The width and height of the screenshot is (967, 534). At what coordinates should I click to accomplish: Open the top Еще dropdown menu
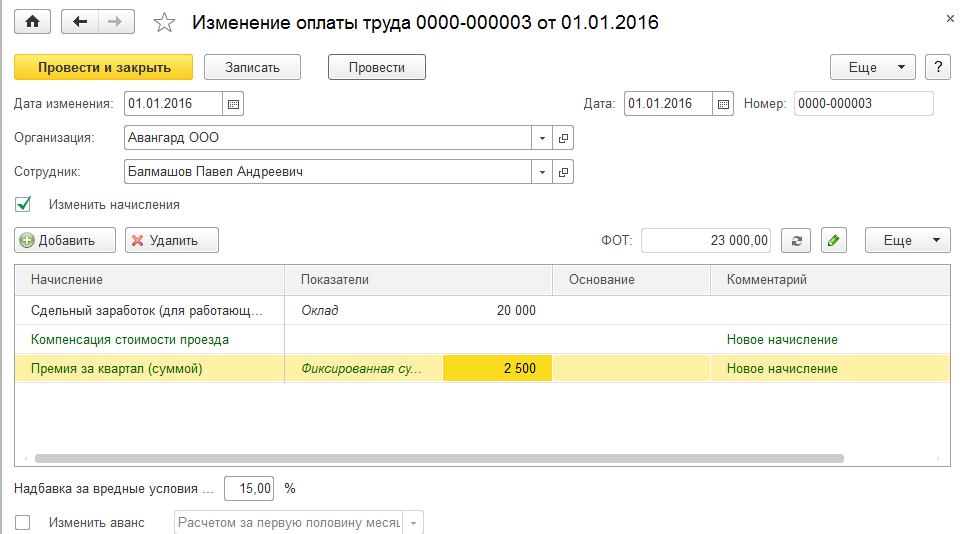(x=873, y=67)
